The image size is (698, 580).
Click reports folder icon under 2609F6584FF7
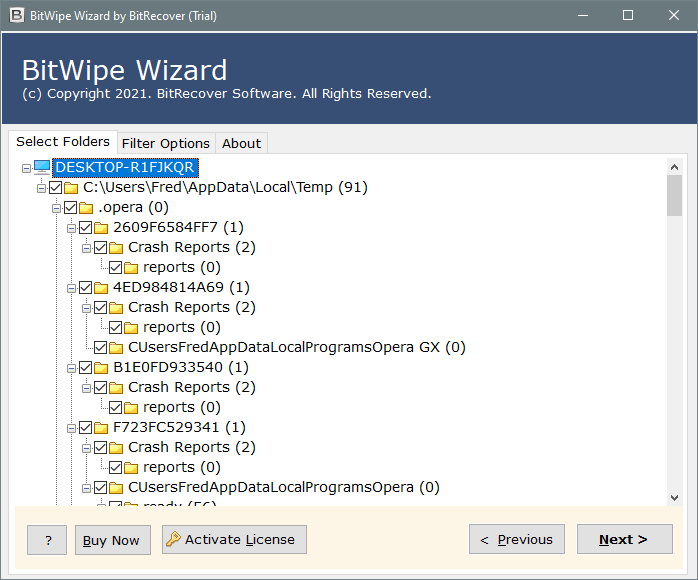click(x=131, y=268)
